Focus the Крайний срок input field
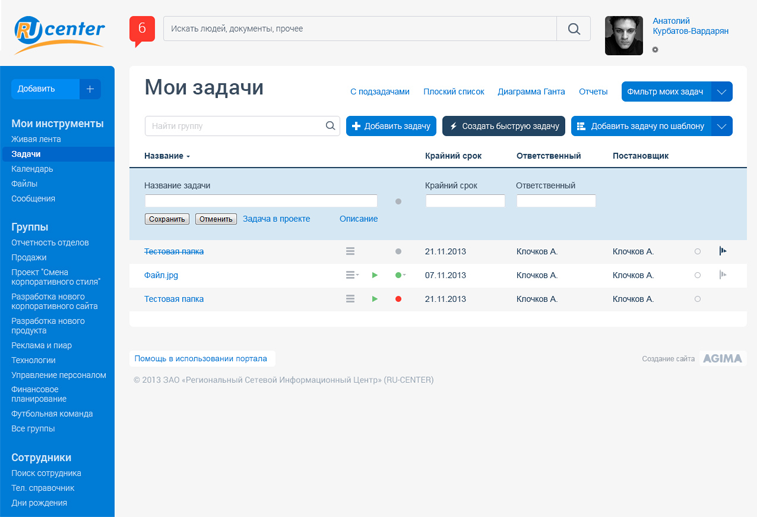 465,201
